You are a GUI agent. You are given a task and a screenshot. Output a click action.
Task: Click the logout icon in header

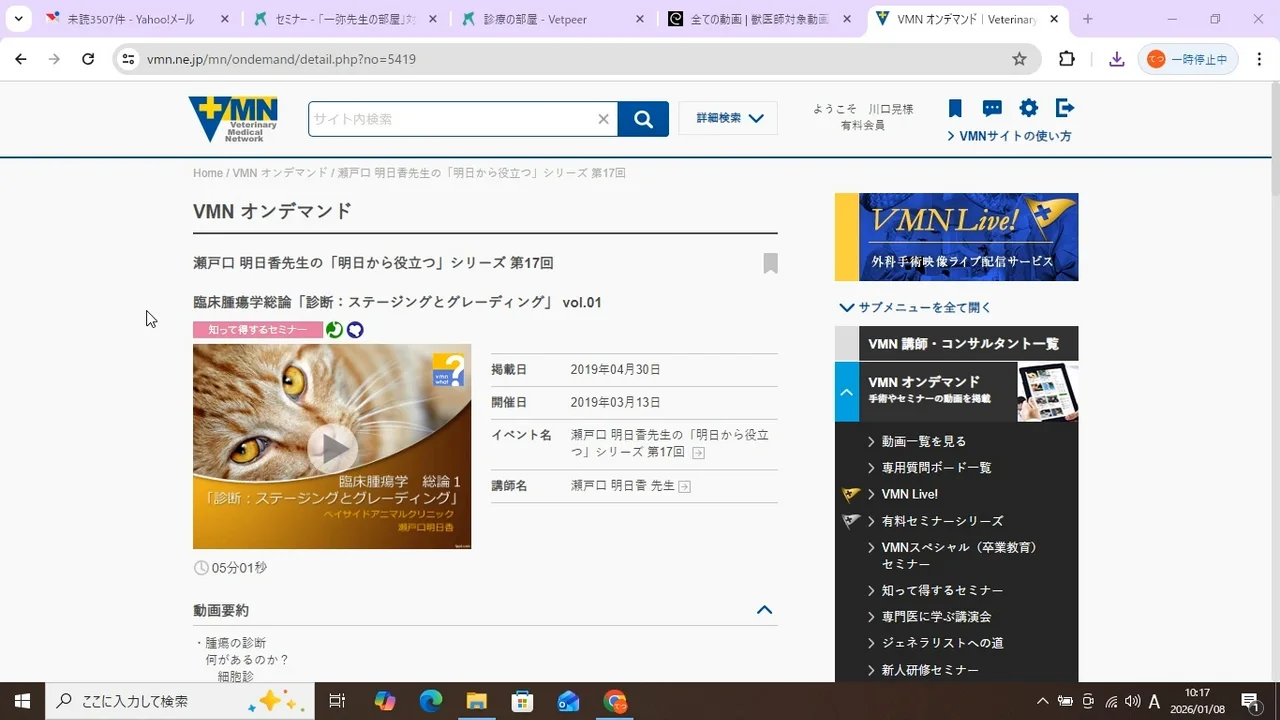tap(1065, 108)
